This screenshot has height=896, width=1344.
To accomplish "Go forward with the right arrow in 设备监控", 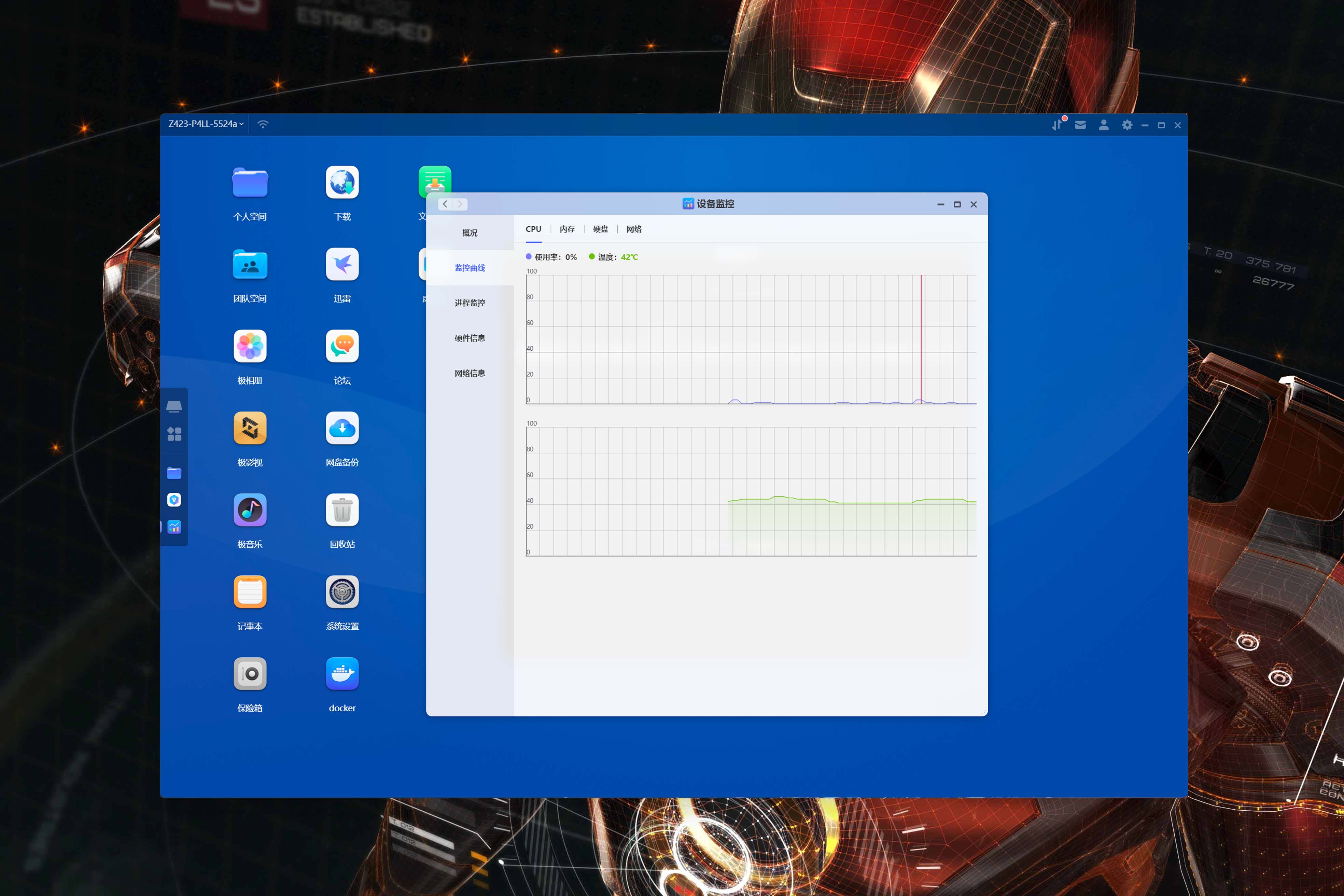I will [460, 204].
